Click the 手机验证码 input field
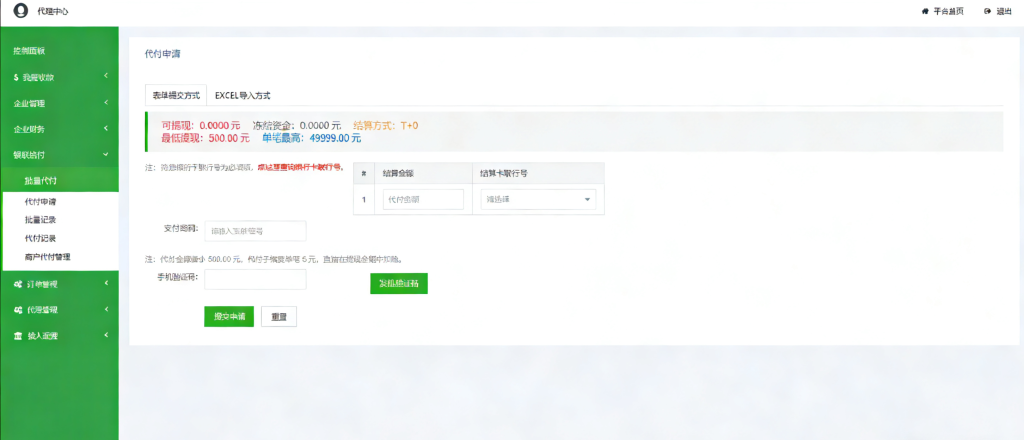Image resolution: width=1024 pixels, height=440 pixels. [255, 279]
